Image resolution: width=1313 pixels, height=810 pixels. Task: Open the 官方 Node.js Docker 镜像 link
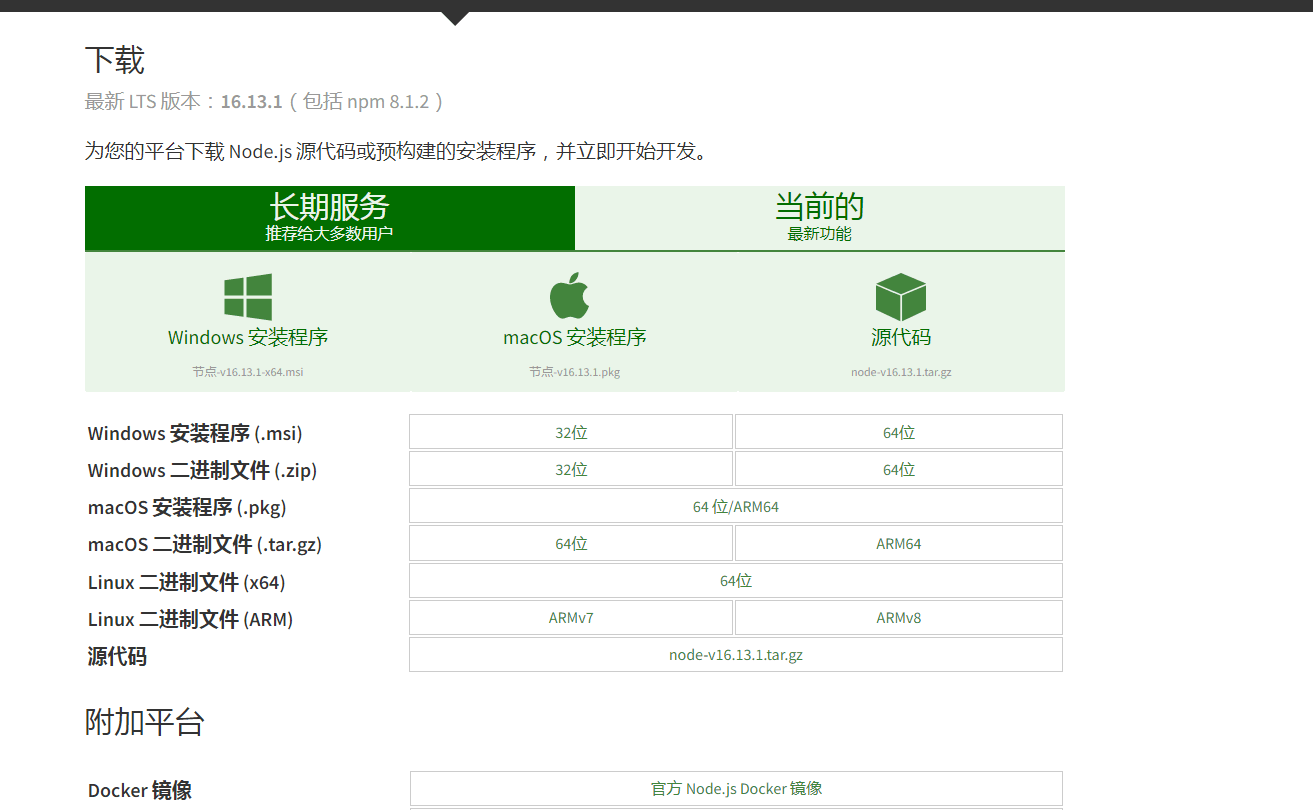click(x=736, y=788)
